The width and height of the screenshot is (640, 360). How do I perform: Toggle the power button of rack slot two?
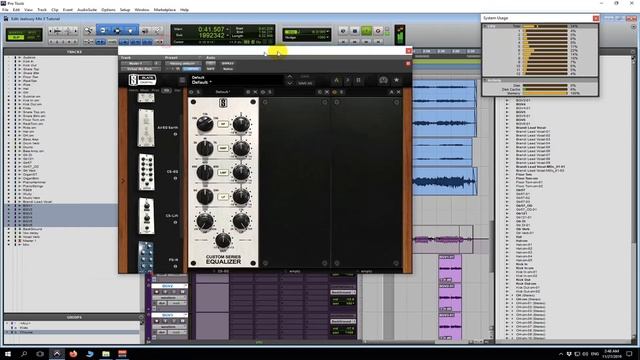[263, 92]
